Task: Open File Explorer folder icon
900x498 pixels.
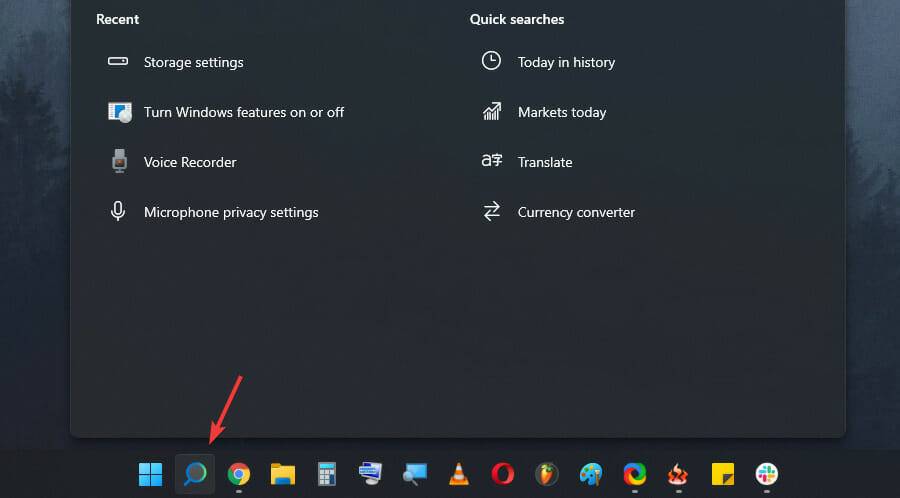Action: pyautogui.click(x=283, y=474)
